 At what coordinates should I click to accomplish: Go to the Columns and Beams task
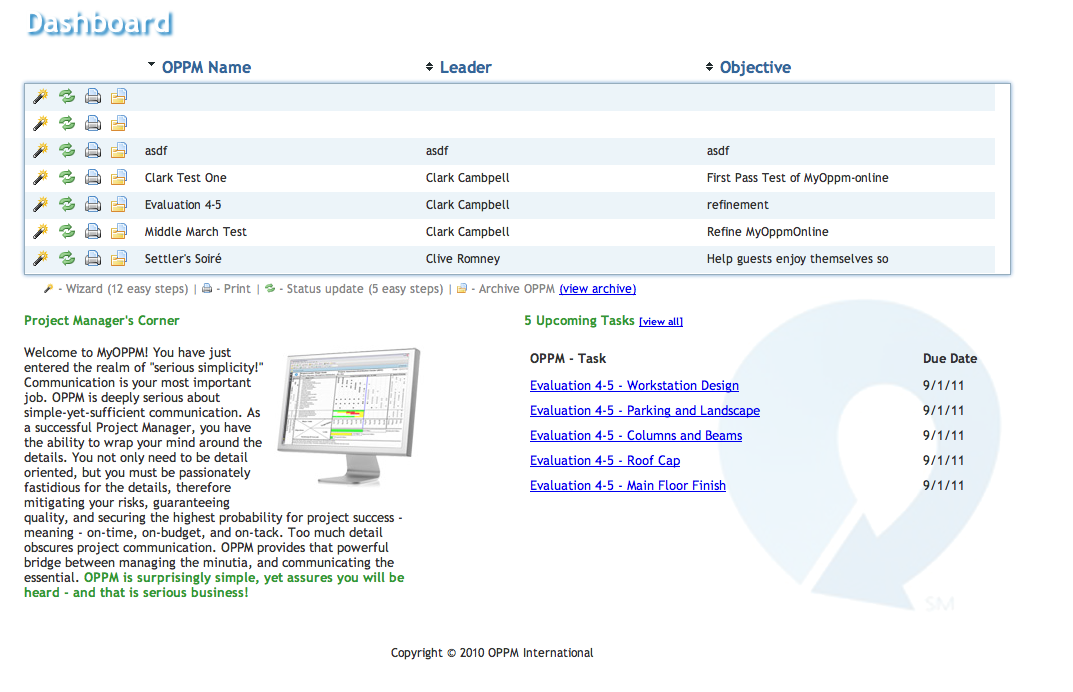pyautogui.click(x=636, y=435)
